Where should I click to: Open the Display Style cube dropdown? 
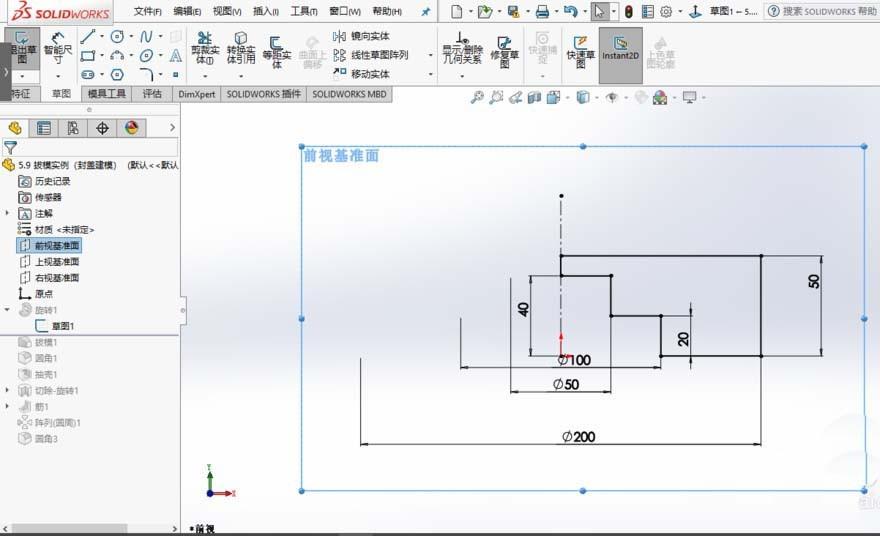[597, 98]
